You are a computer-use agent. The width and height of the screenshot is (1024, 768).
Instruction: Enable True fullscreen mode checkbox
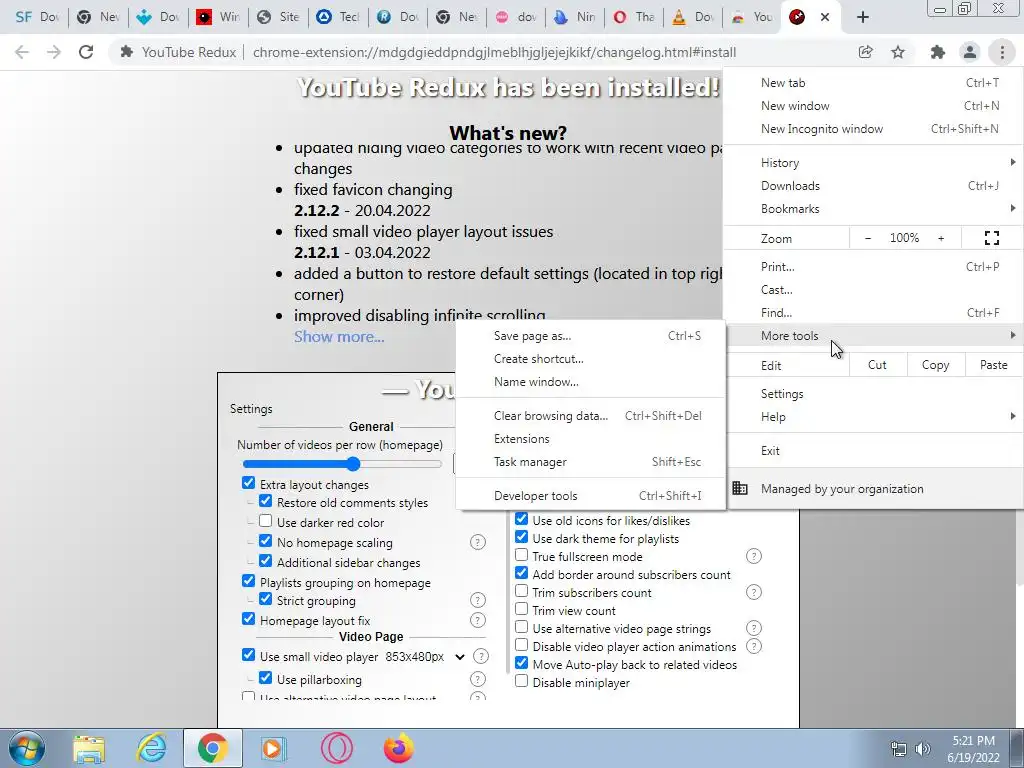[521, 554]
